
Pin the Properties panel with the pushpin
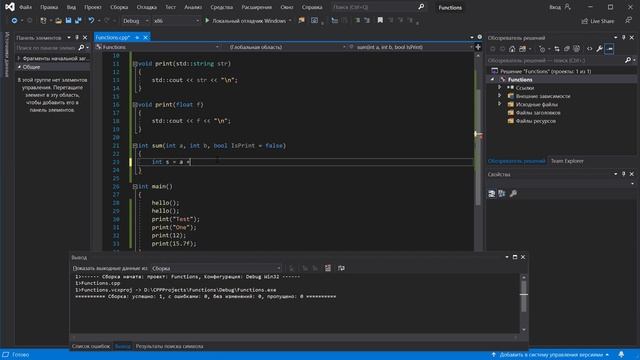pyautogui.click(x=624, y=174)
